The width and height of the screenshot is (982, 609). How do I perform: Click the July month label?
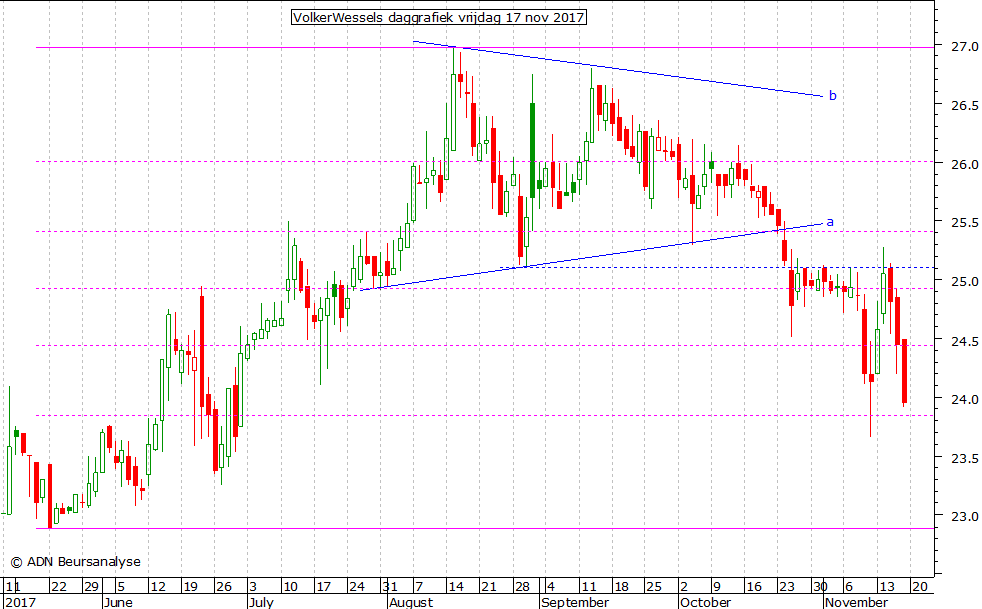point(260,602)
